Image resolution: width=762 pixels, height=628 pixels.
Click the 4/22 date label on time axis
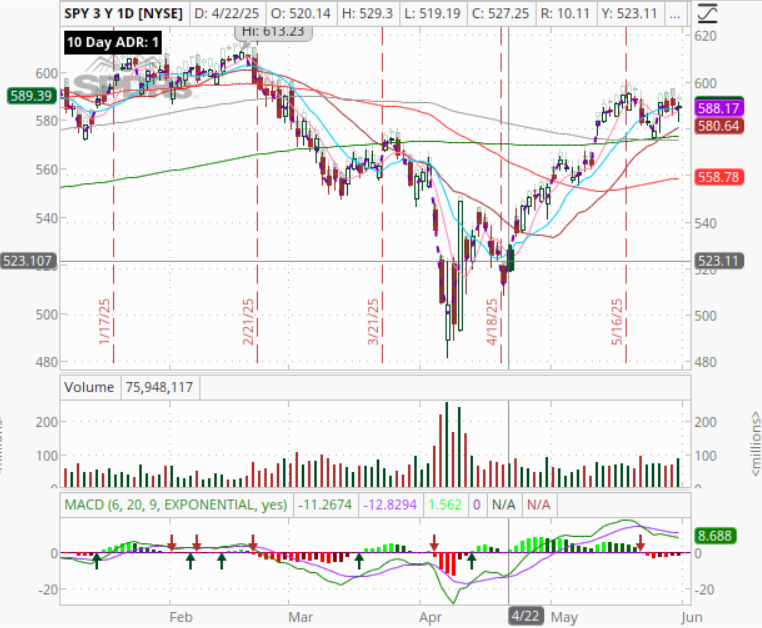tap(526, 616)
